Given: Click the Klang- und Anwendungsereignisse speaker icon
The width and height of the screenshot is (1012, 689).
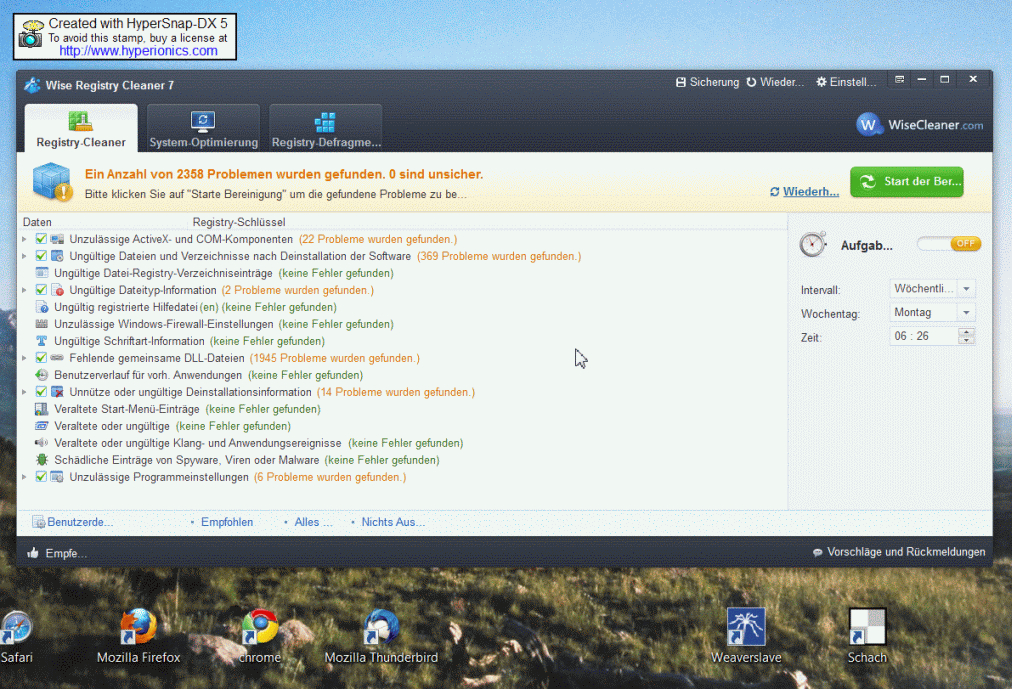Looking at the screenshot, I should [42, 443].
